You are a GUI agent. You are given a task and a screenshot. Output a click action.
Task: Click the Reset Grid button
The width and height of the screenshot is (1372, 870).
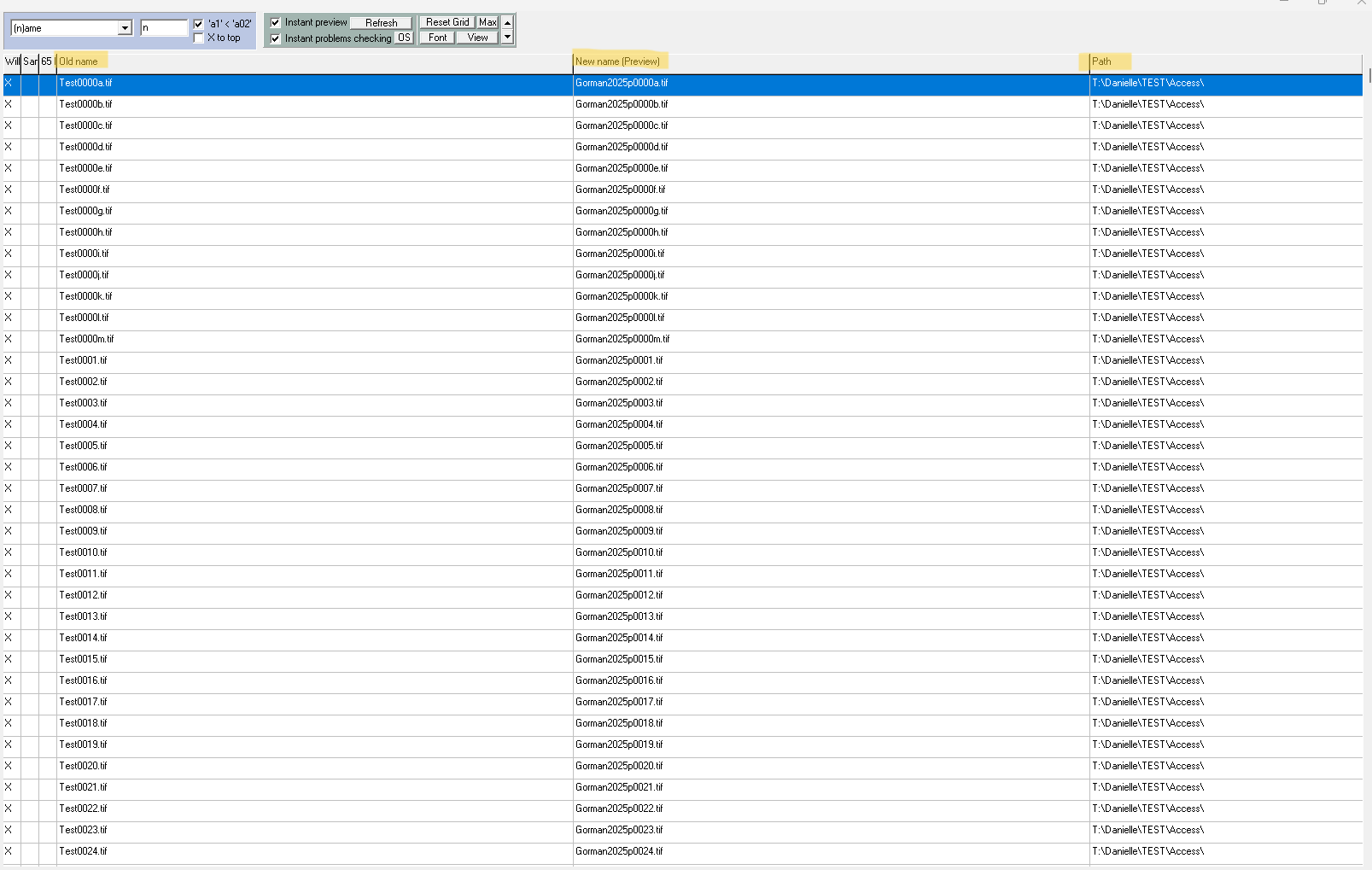[447, 23]
